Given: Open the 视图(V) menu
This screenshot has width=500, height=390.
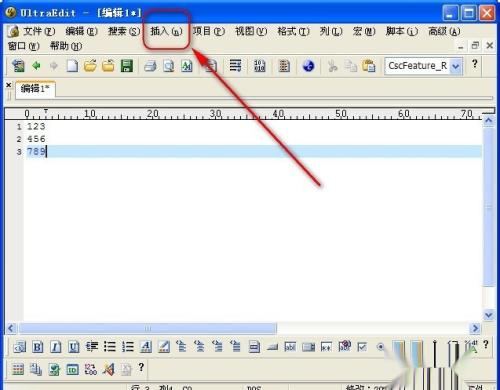Looking at the screenshot, I should (x=251, y=31).
